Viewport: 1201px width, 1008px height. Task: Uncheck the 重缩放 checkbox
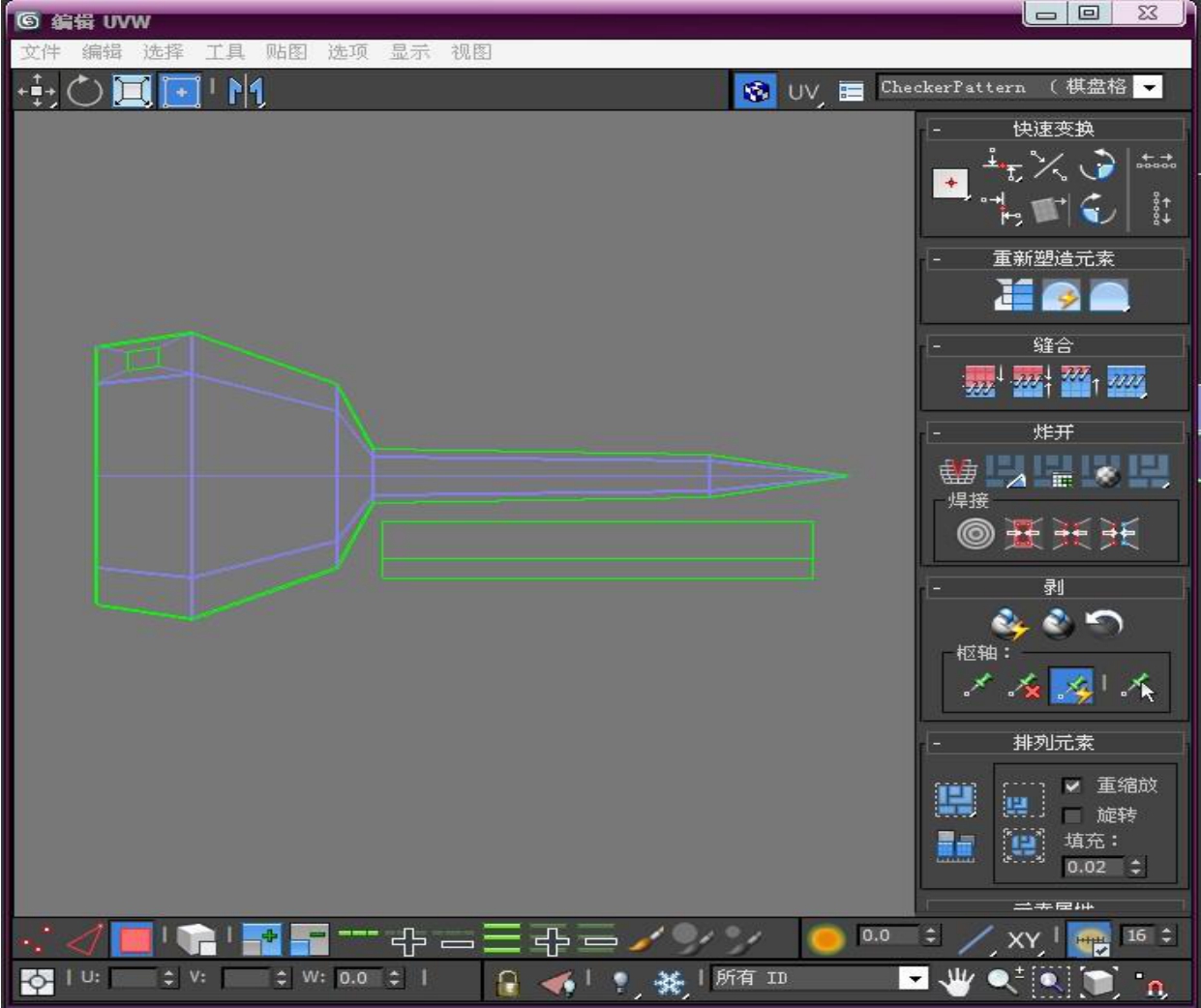1071,786
